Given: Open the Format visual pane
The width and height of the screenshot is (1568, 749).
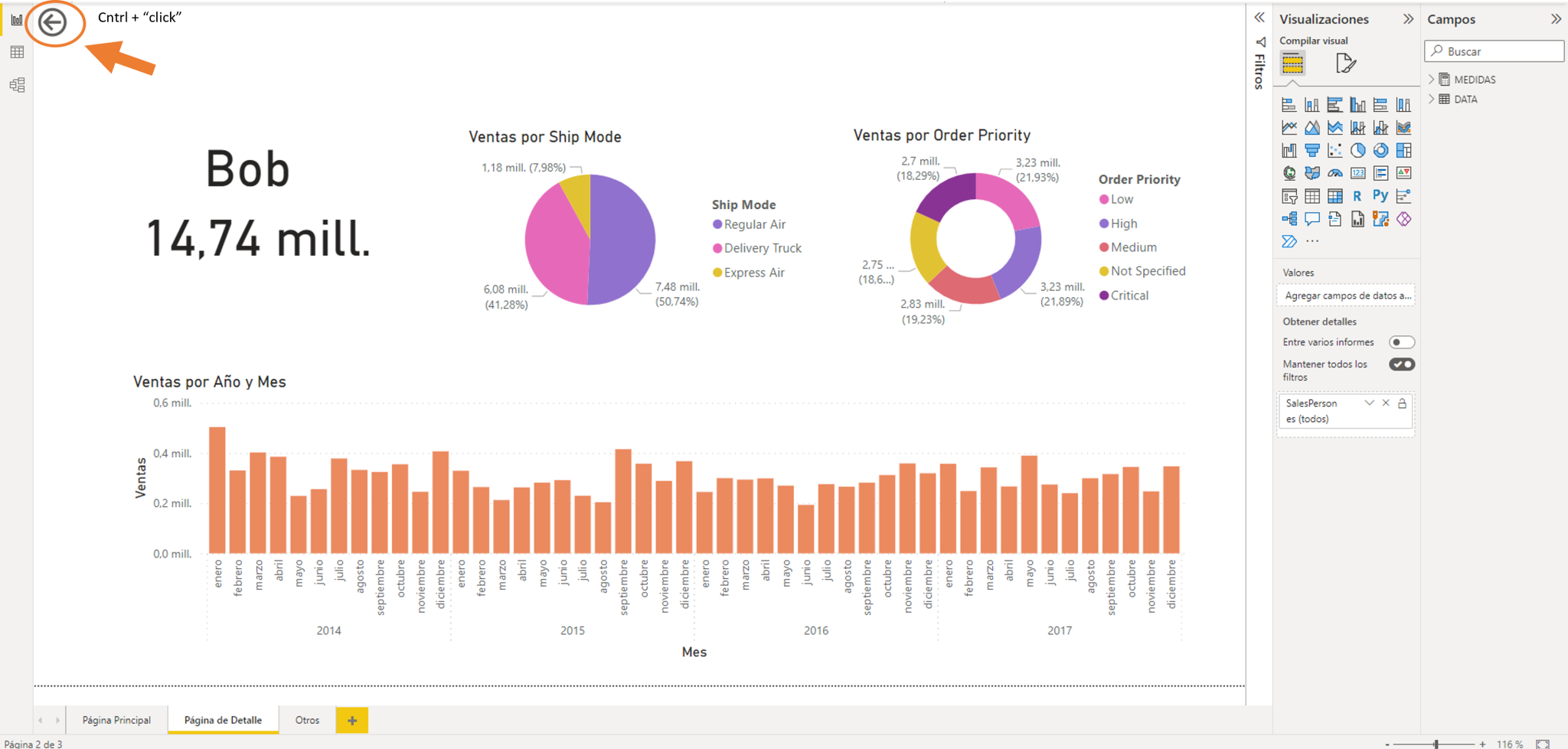Looking at the screenshot, I should click(1345, 63).
